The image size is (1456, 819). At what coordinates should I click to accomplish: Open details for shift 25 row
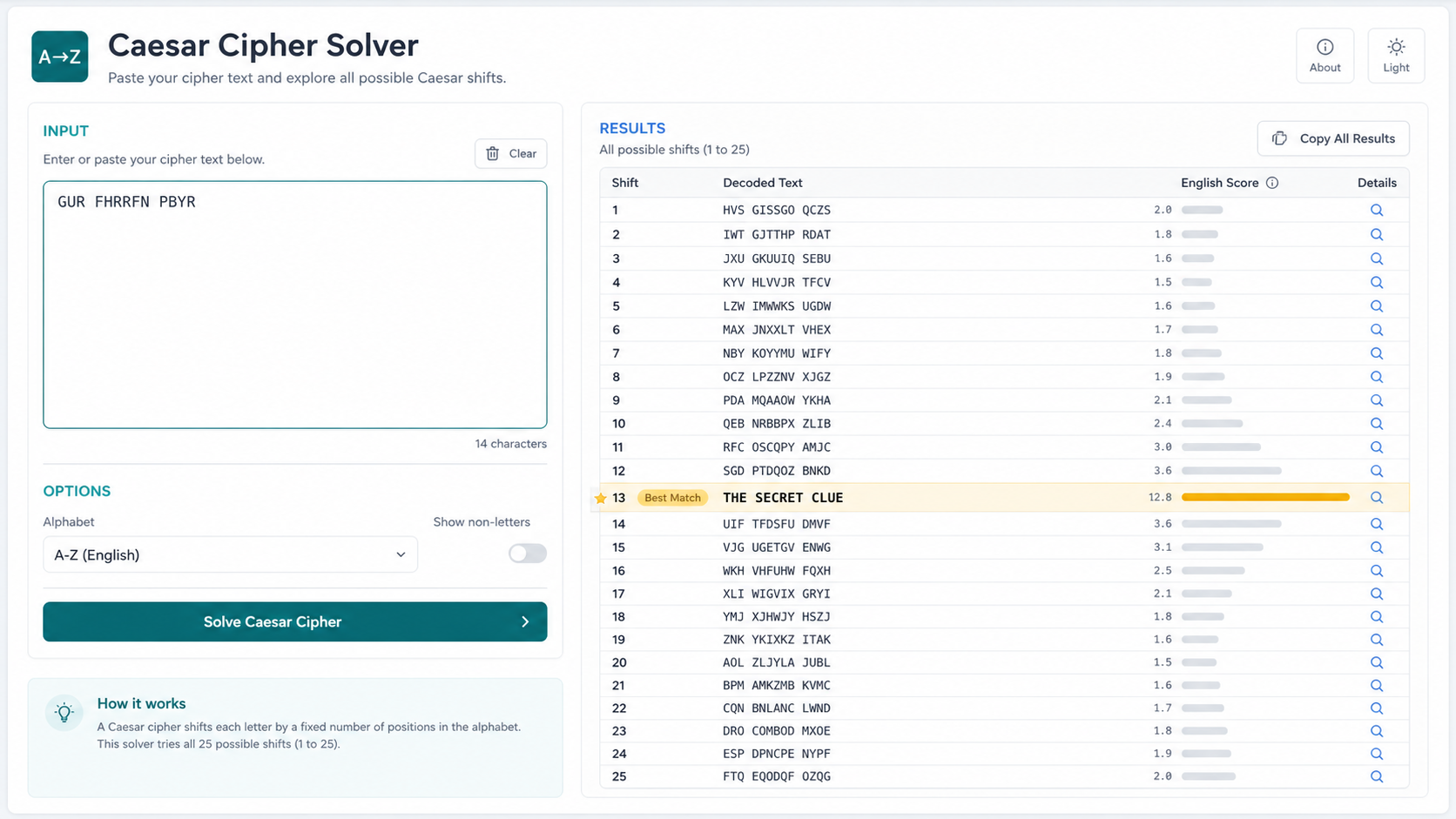pos(1377,776)
